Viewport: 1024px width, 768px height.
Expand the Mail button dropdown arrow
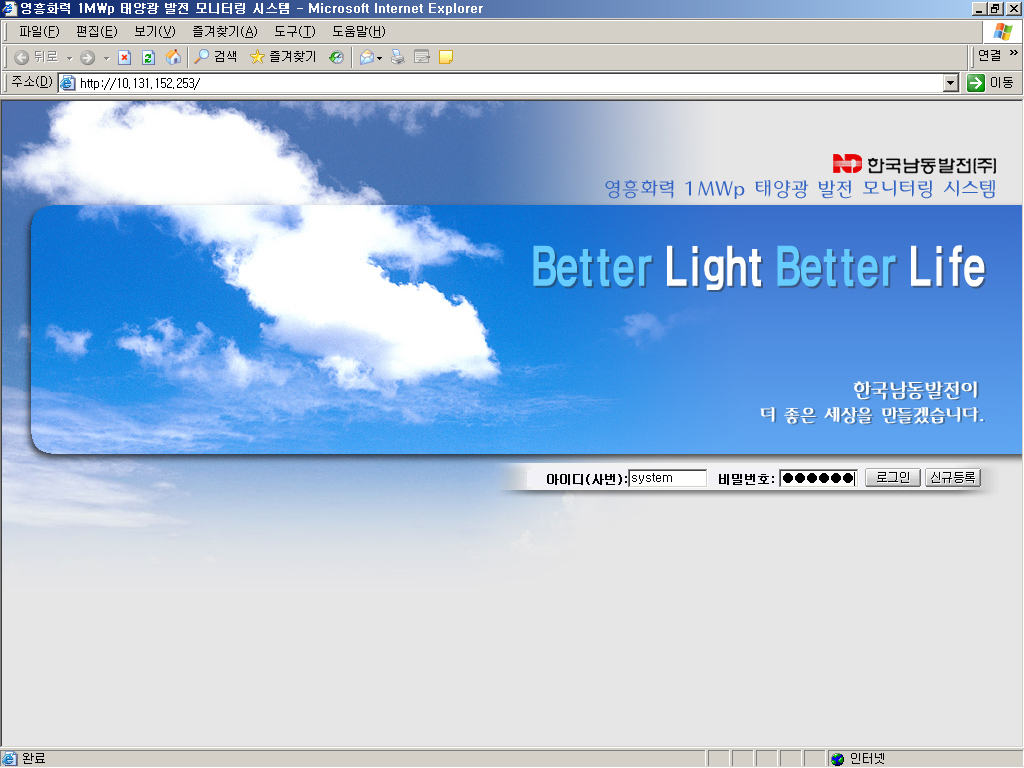click(x=380, y=58)
